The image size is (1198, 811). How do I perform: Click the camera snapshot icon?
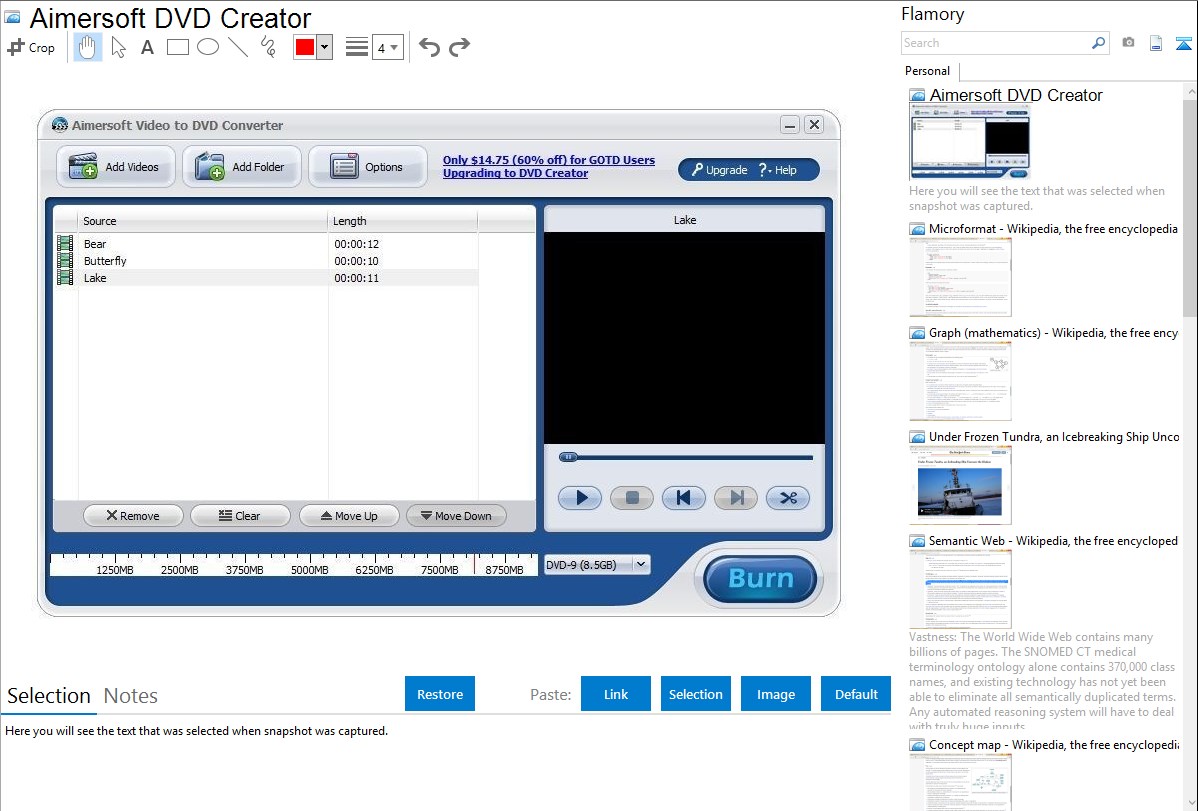pyautogui.click(x=1128, y=43)
